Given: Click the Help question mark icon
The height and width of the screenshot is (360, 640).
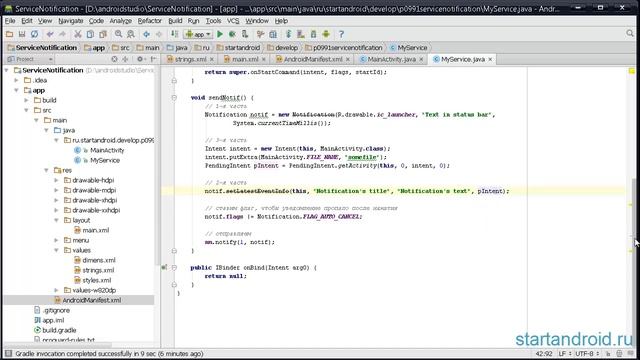Looking at the screenshot, I should tap(341, 34).
